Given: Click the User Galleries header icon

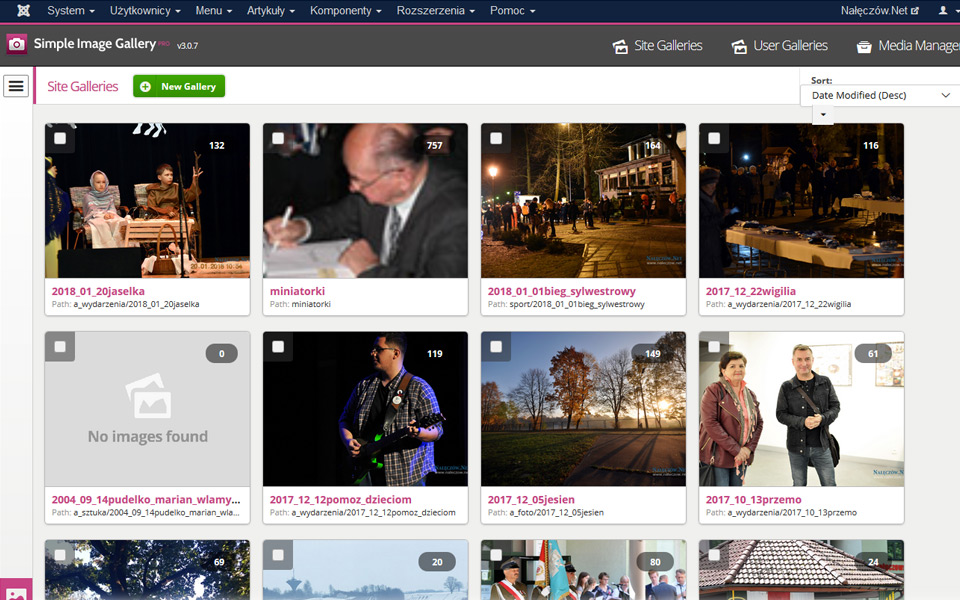Looking at the screenshot, I should pyautogui.click(x=739, y=46).
